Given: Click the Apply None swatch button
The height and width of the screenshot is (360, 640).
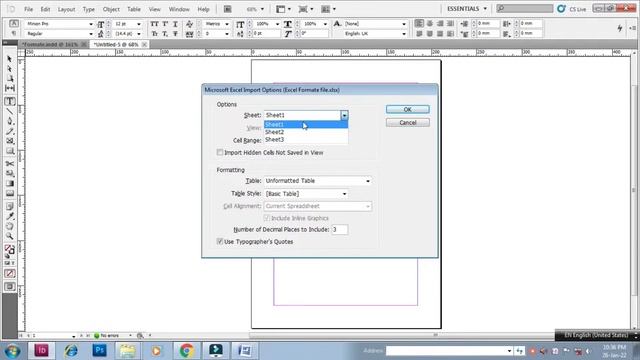Looking at the screenshot, I should (10, 273).
